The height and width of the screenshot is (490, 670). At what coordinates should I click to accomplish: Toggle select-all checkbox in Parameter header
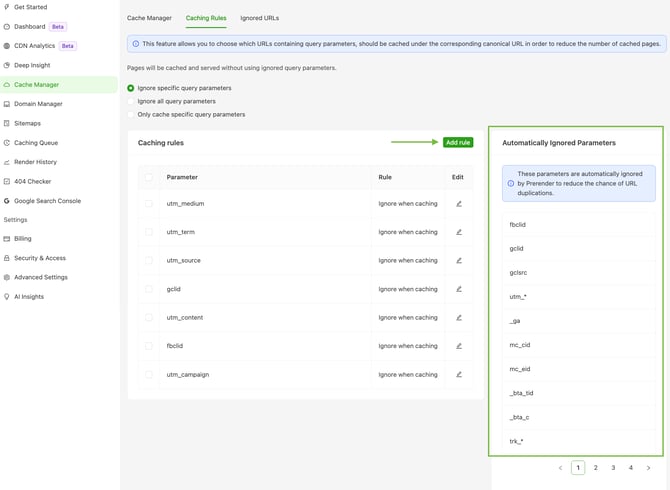pos(149,177)
